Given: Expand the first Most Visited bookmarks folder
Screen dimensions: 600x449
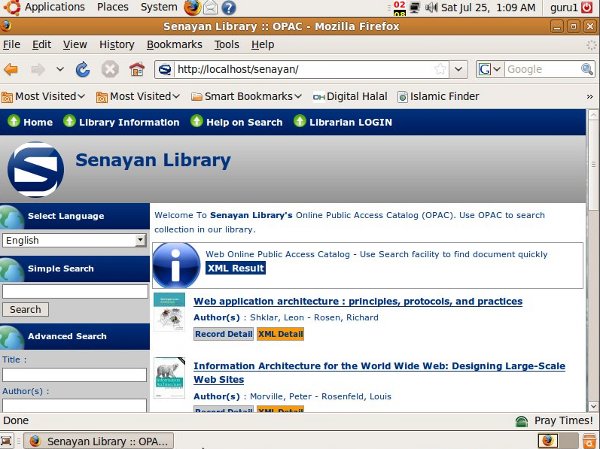Looking at the screenshot, I should tap(43, 96).
